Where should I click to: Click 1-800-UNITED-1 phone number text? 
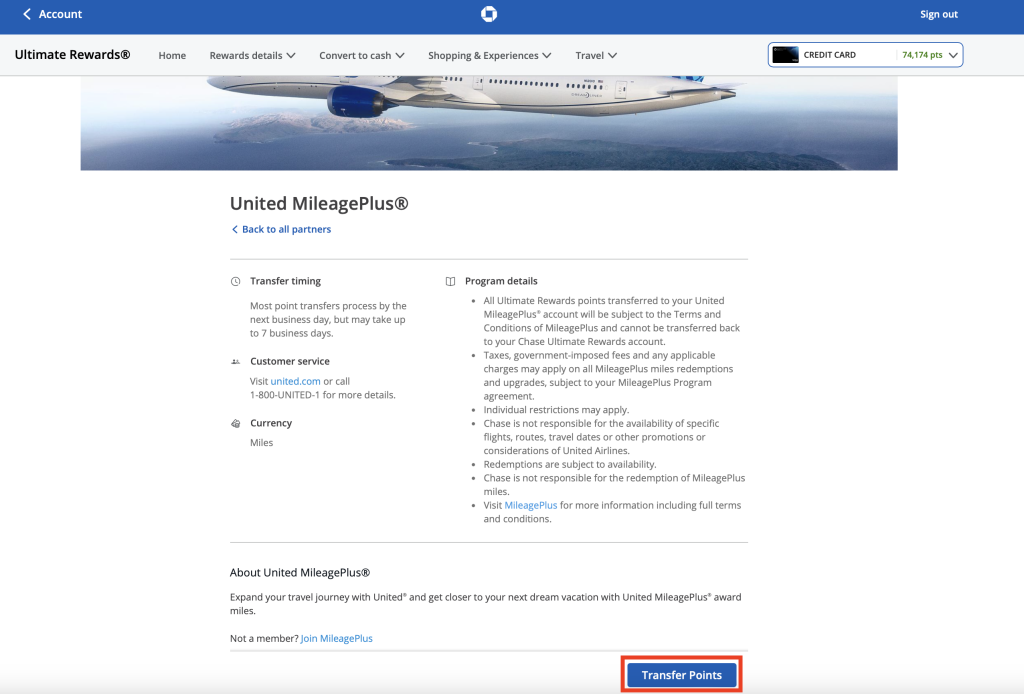pyautogui.click(x=287, y=395)
